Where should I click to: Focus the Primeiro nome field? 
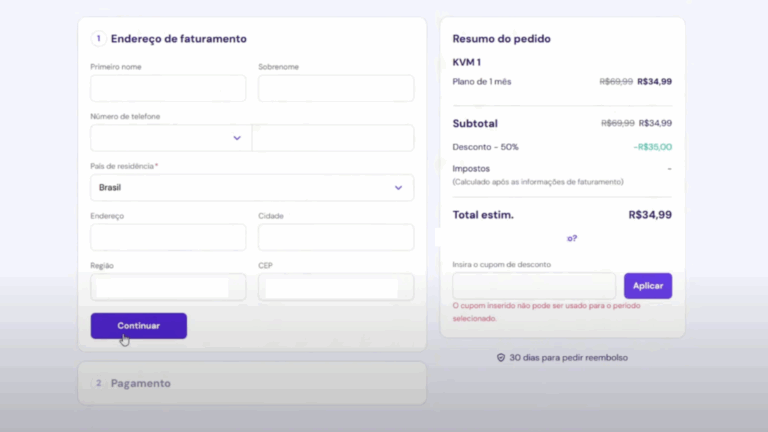[x=168, y=88]
